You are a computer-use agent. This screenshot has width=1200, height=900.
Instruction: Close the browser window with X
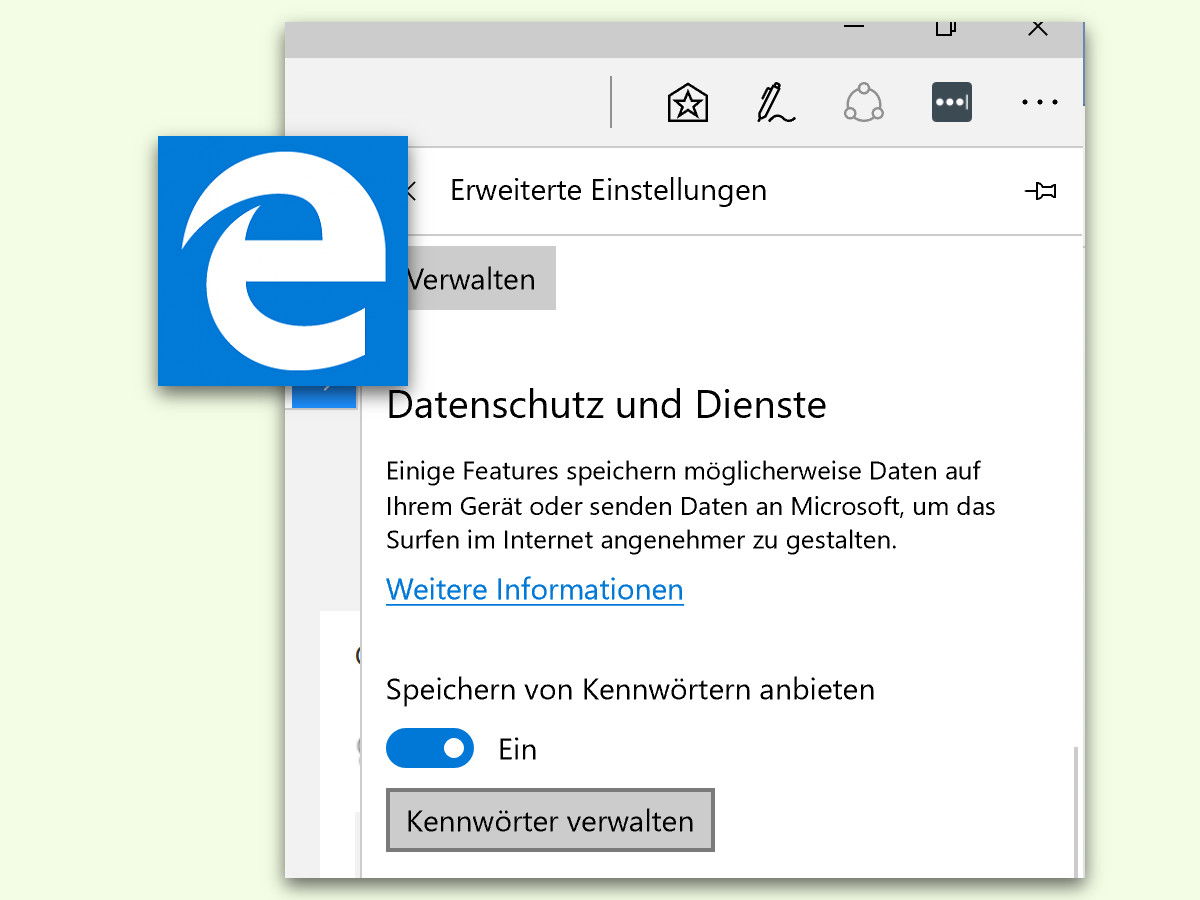1038,28
